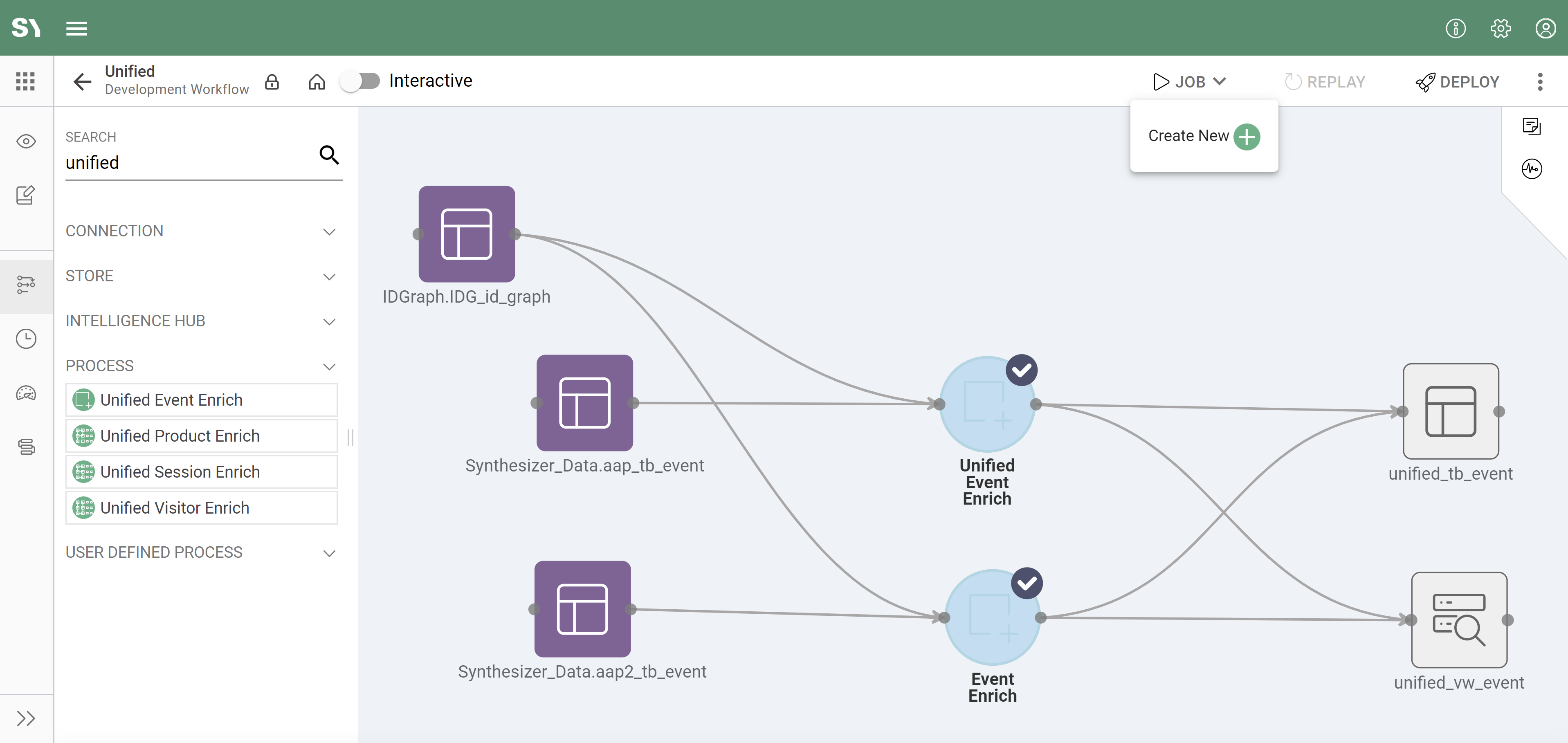Click the lock icon beside Unified title
The image size is (1568, 743).
coord(272,81)
